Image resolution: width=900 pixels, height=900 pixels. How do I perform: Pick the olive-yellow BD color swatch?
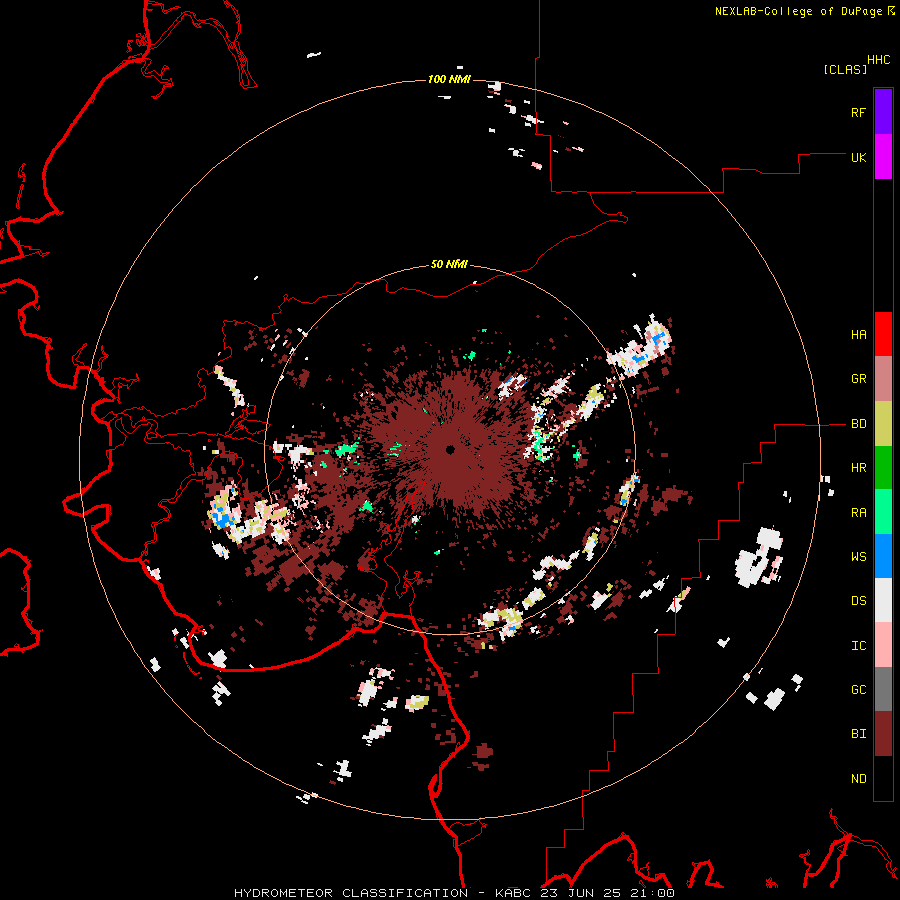tap(883, 424)
